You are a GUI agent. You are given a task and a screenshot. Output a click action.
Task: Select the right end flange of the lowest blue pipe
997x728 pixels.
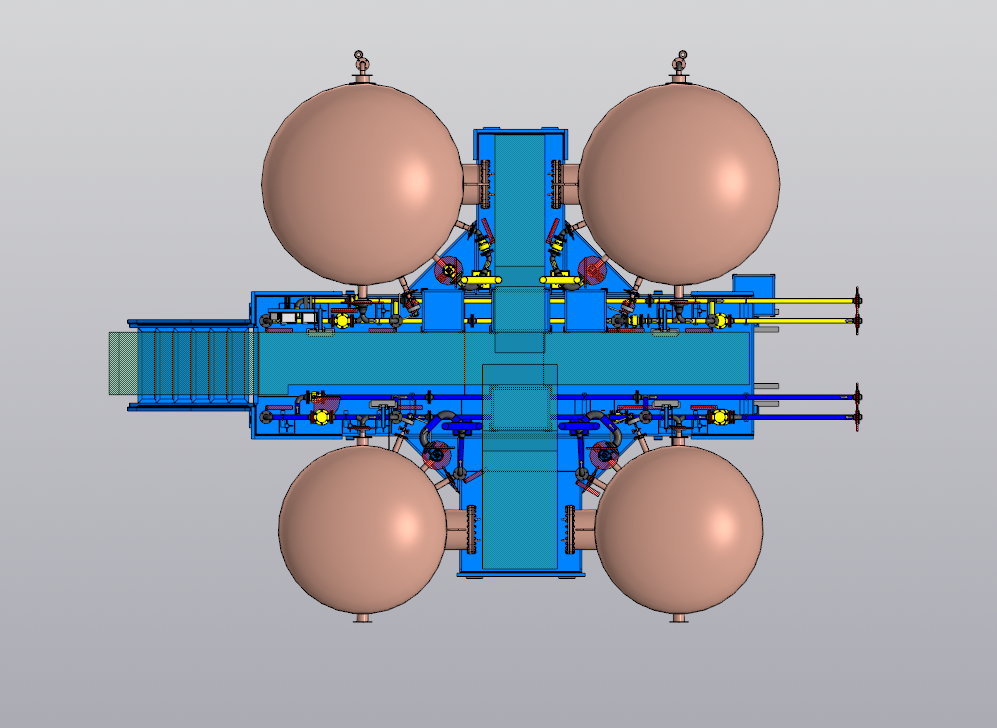857,416
